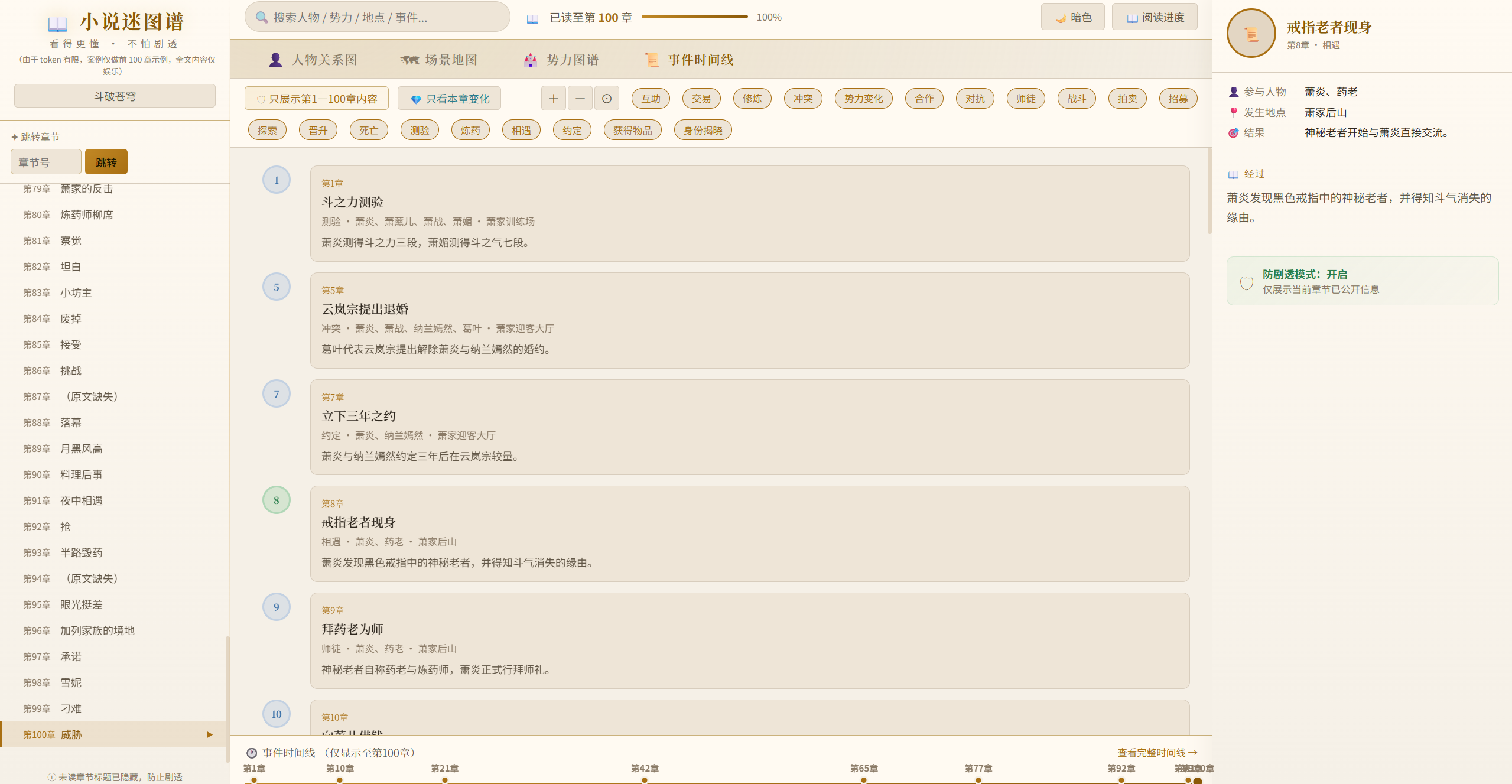Viewport: 1512px width, 784px height.
Task: Click the 跳转 jump button
Action: pos(106,162)
